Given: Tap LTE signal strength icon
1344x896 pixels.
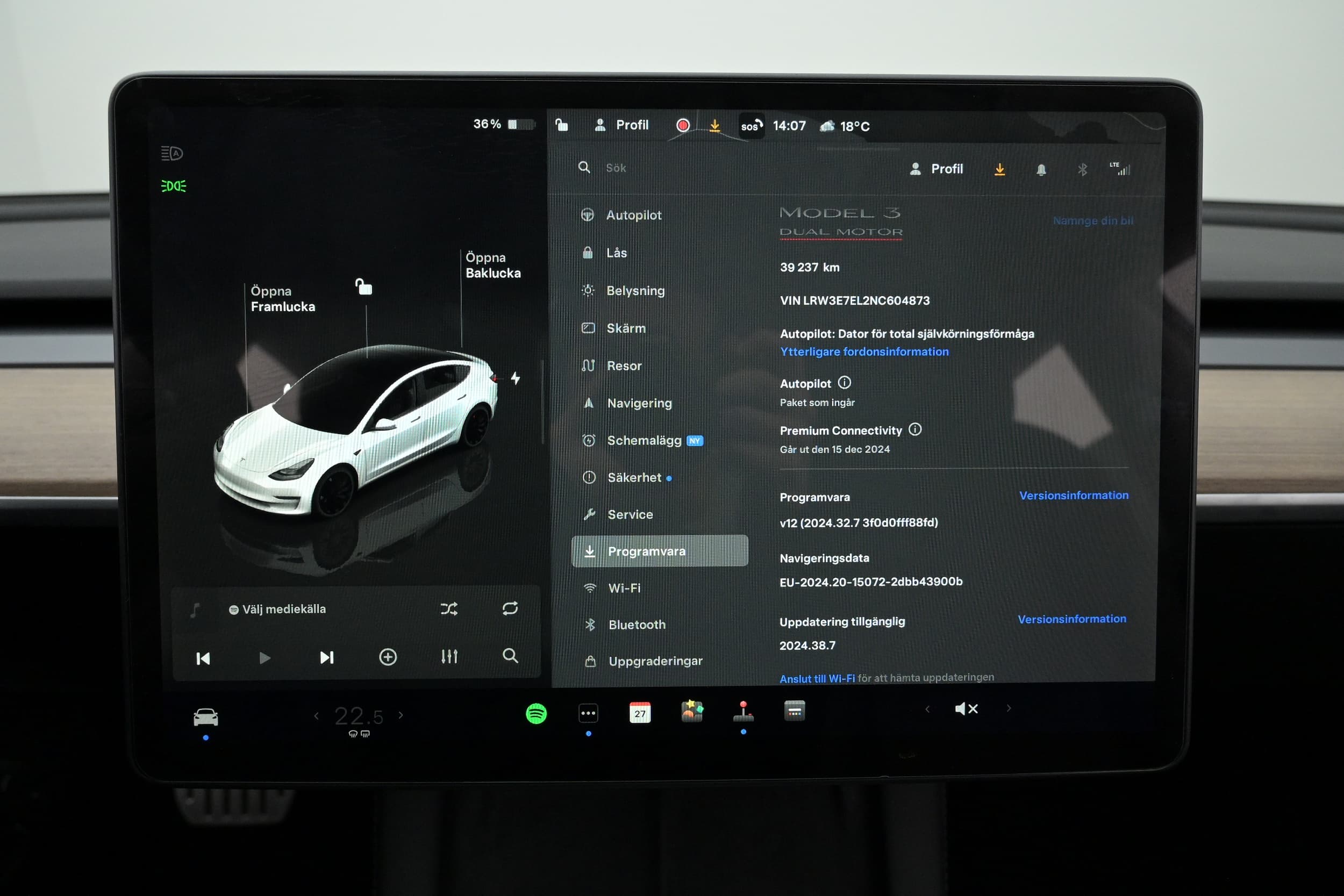Looking at the screenshot, I should (x=1120, y=169).
